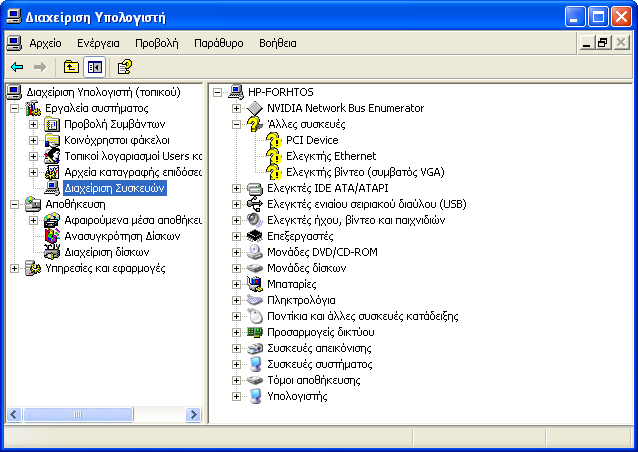Click the Help properties toolbar icon
The width and height of the screenshot is (638, 452).
[x=125, y=67]
